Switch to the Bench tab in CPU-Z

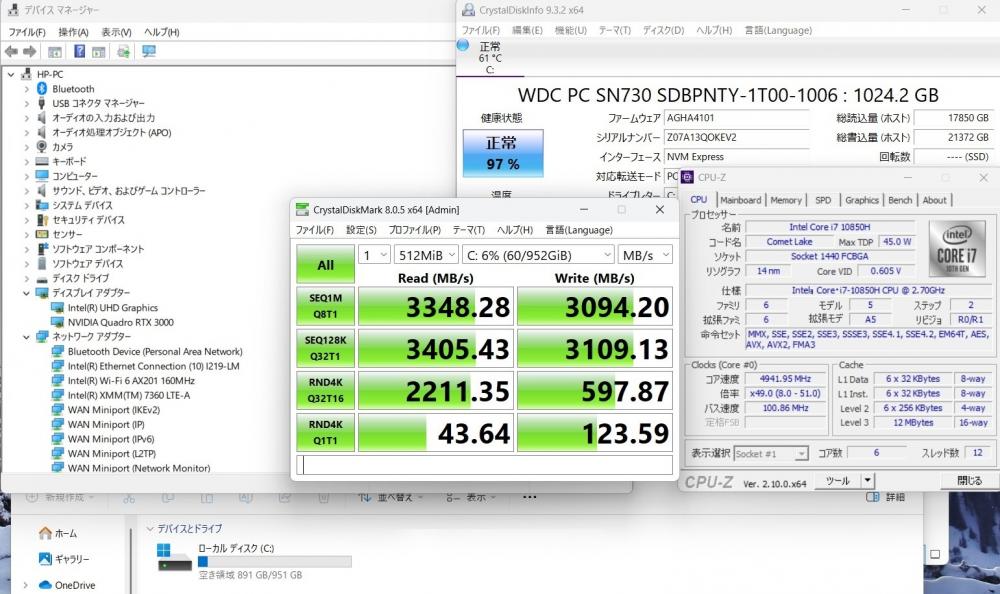pos(900,200)
